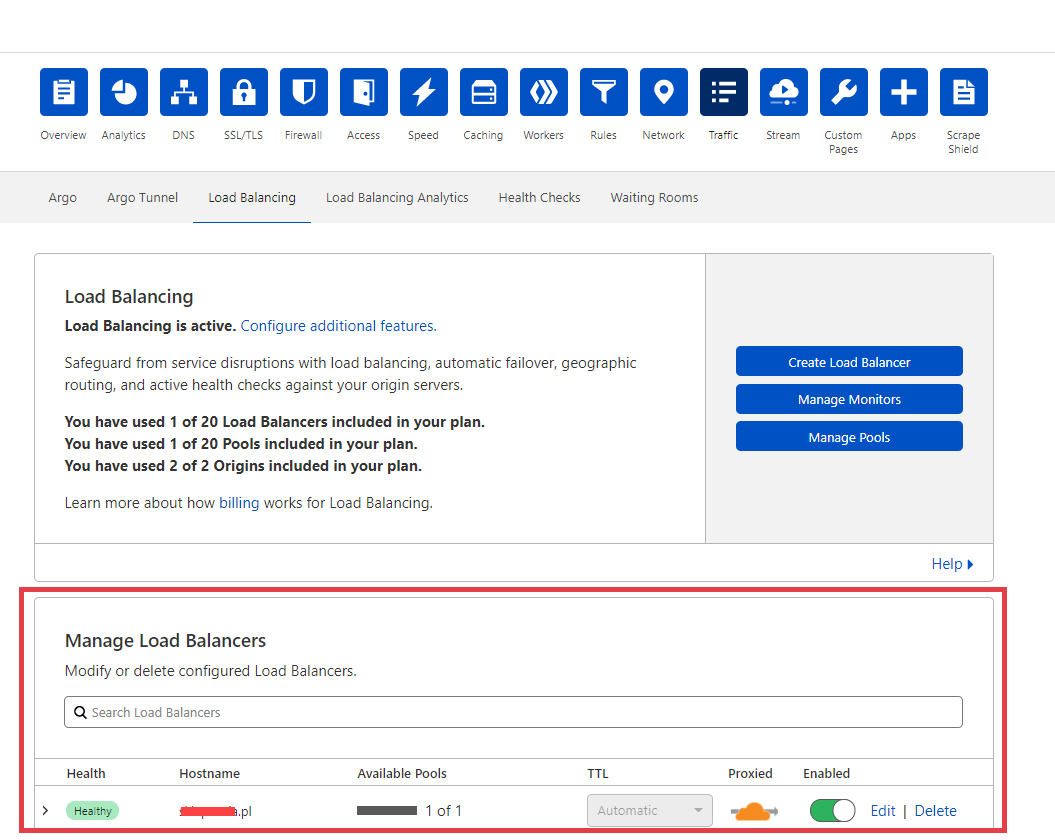Click the Create Load Balancer button
Screen dimensions: 1055x840
coord(849,362)
